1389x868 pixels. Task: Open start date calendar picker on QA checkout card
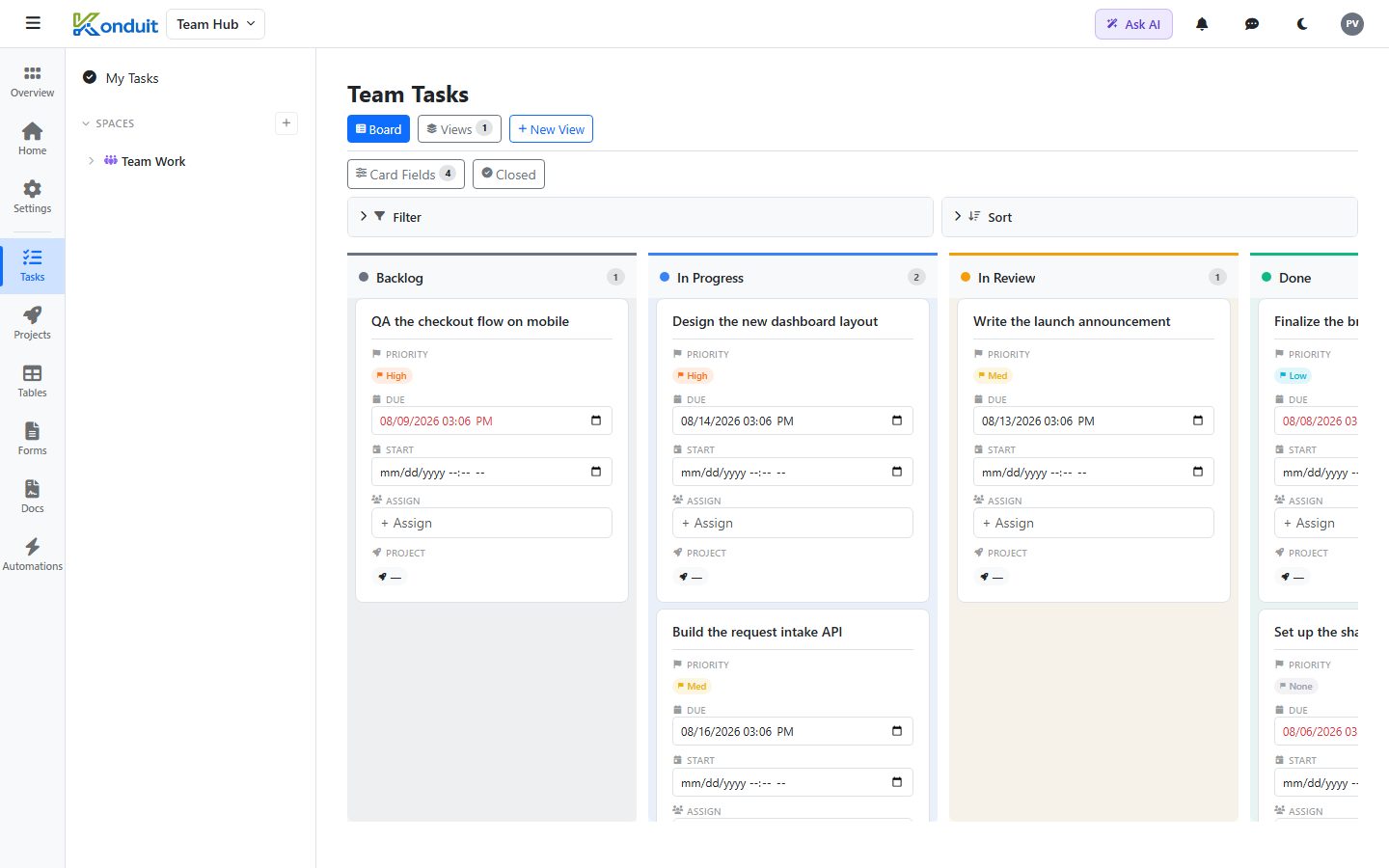click(596, 472)
